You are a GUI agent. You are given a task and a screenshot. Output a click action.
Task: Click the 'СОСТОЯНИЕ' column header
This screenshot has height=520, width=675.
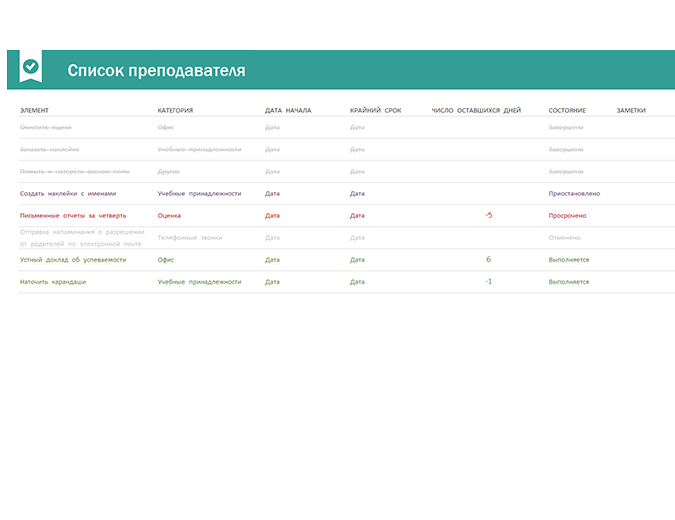click(567, 111)
